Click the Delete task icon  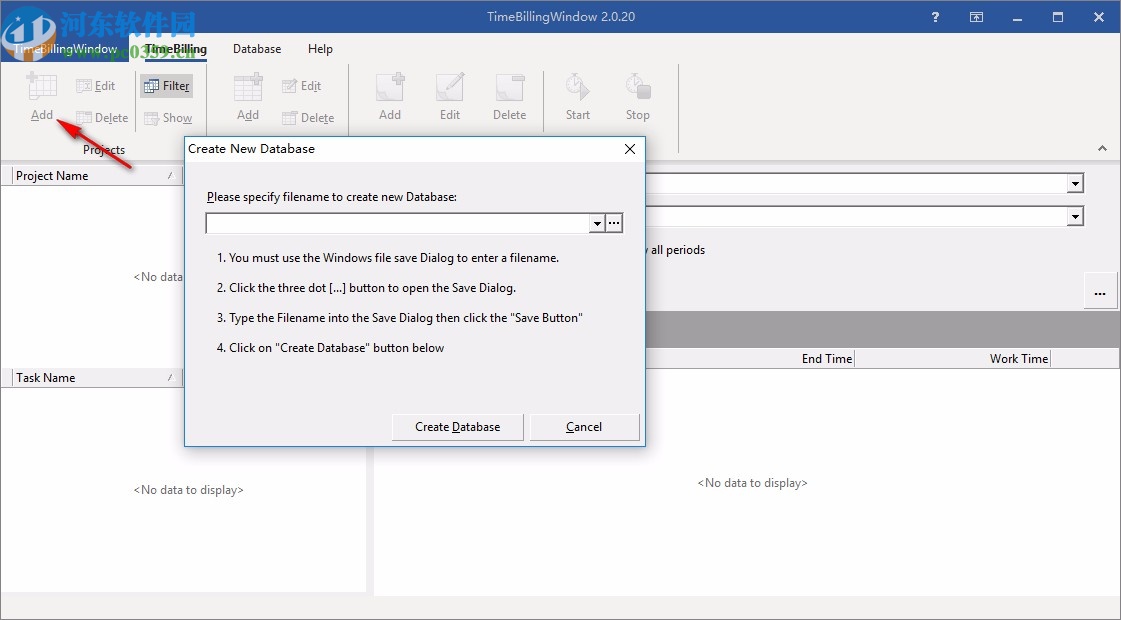(309, 117)
